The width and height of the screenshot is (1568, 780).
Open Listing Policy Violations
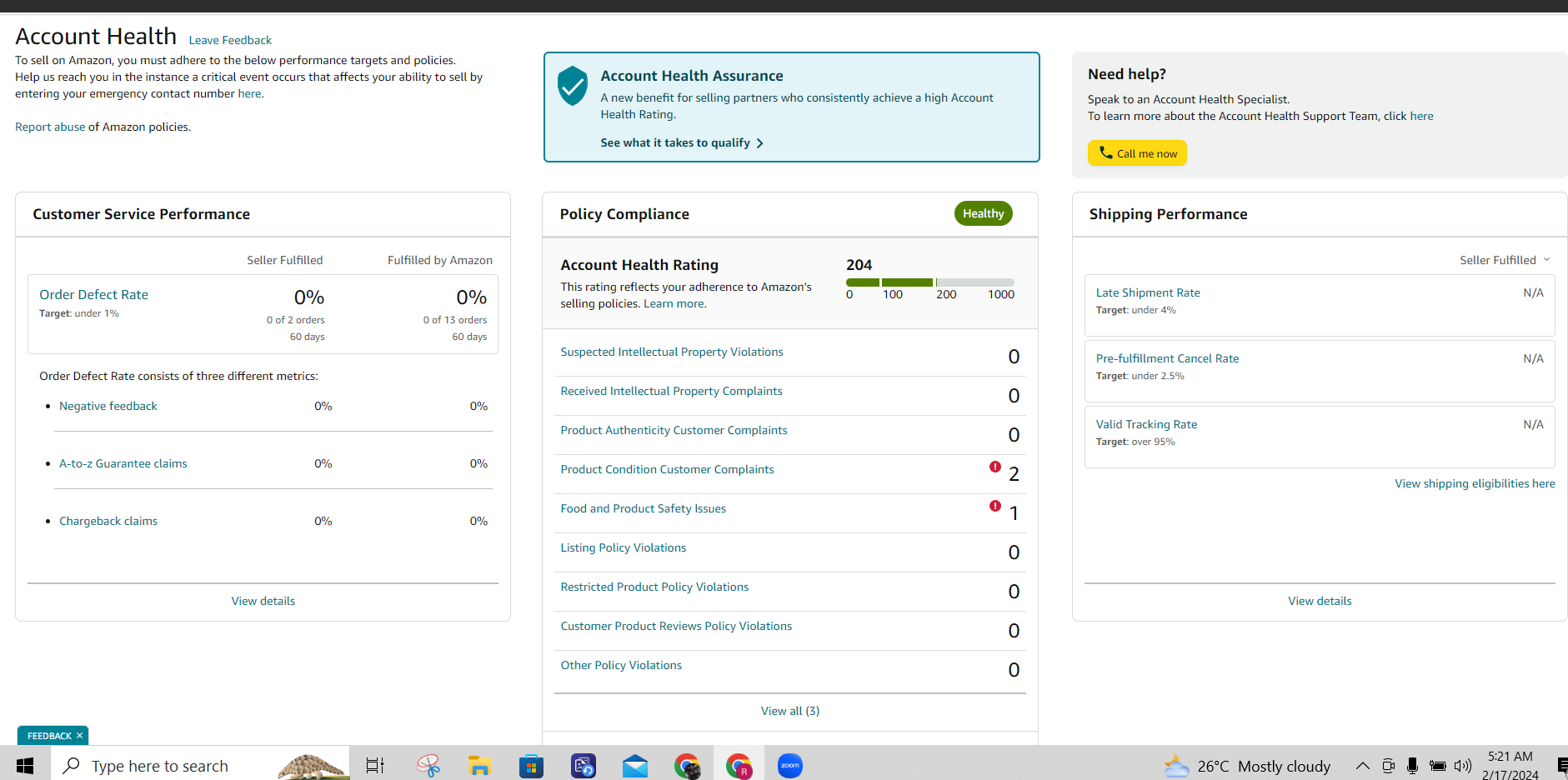(x=624, y=547)
